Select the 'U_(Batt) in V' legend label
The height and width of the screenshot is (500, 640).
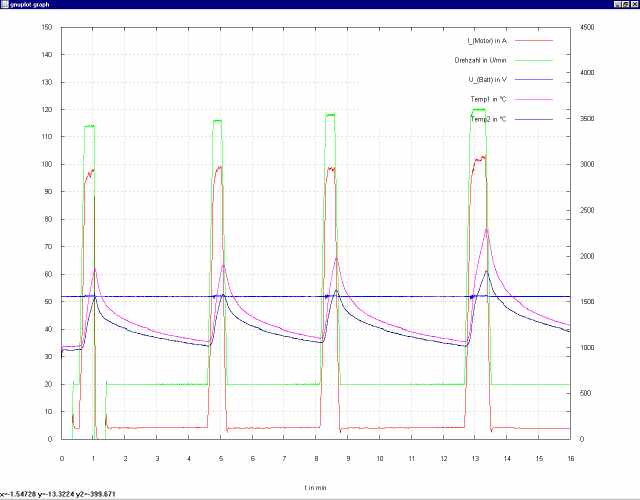click(x=488, y=80)
